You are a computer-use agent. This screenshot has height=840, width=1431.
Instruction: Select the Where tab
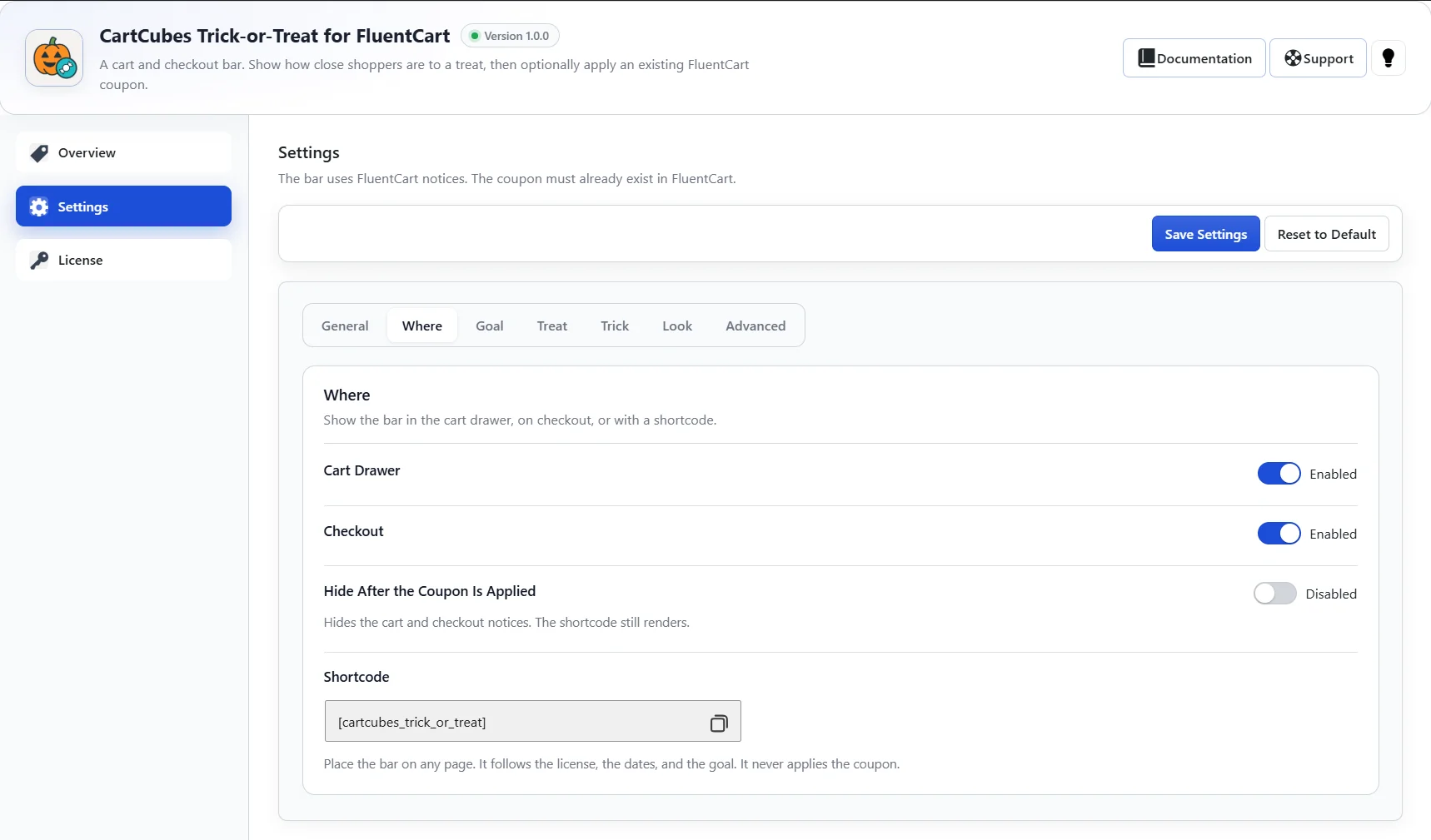[x=422, y=326]
